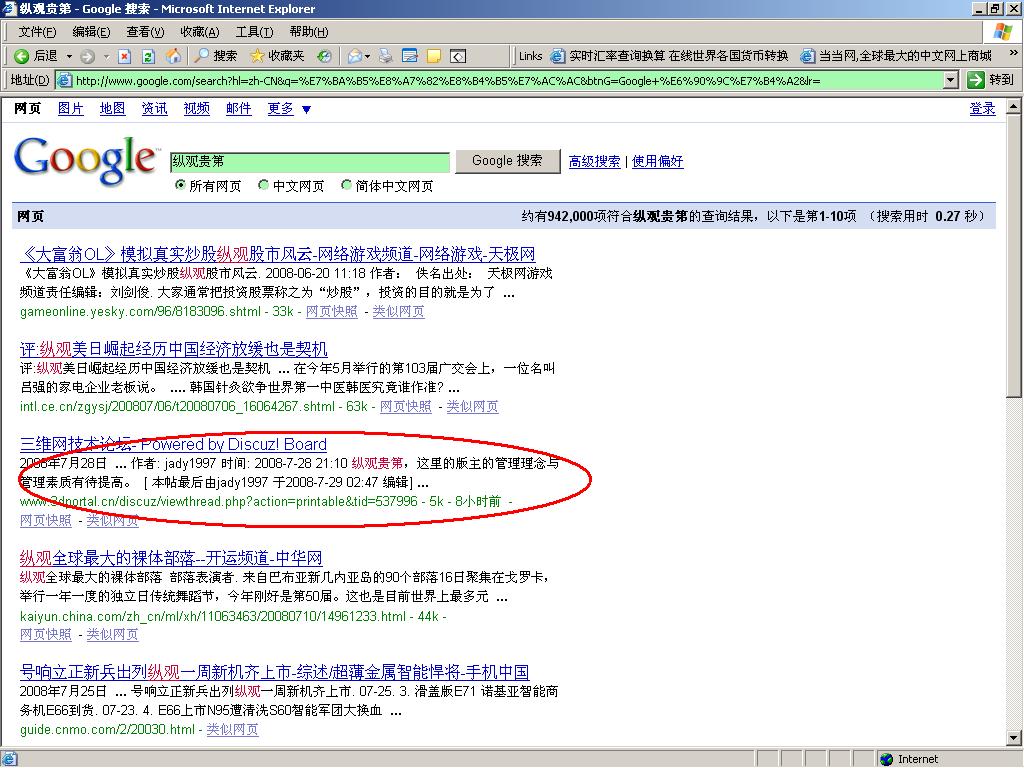1024x768 pixels.
Task: Click the vertical scrollbar up arrow
Action: (x=1014, y=106)
